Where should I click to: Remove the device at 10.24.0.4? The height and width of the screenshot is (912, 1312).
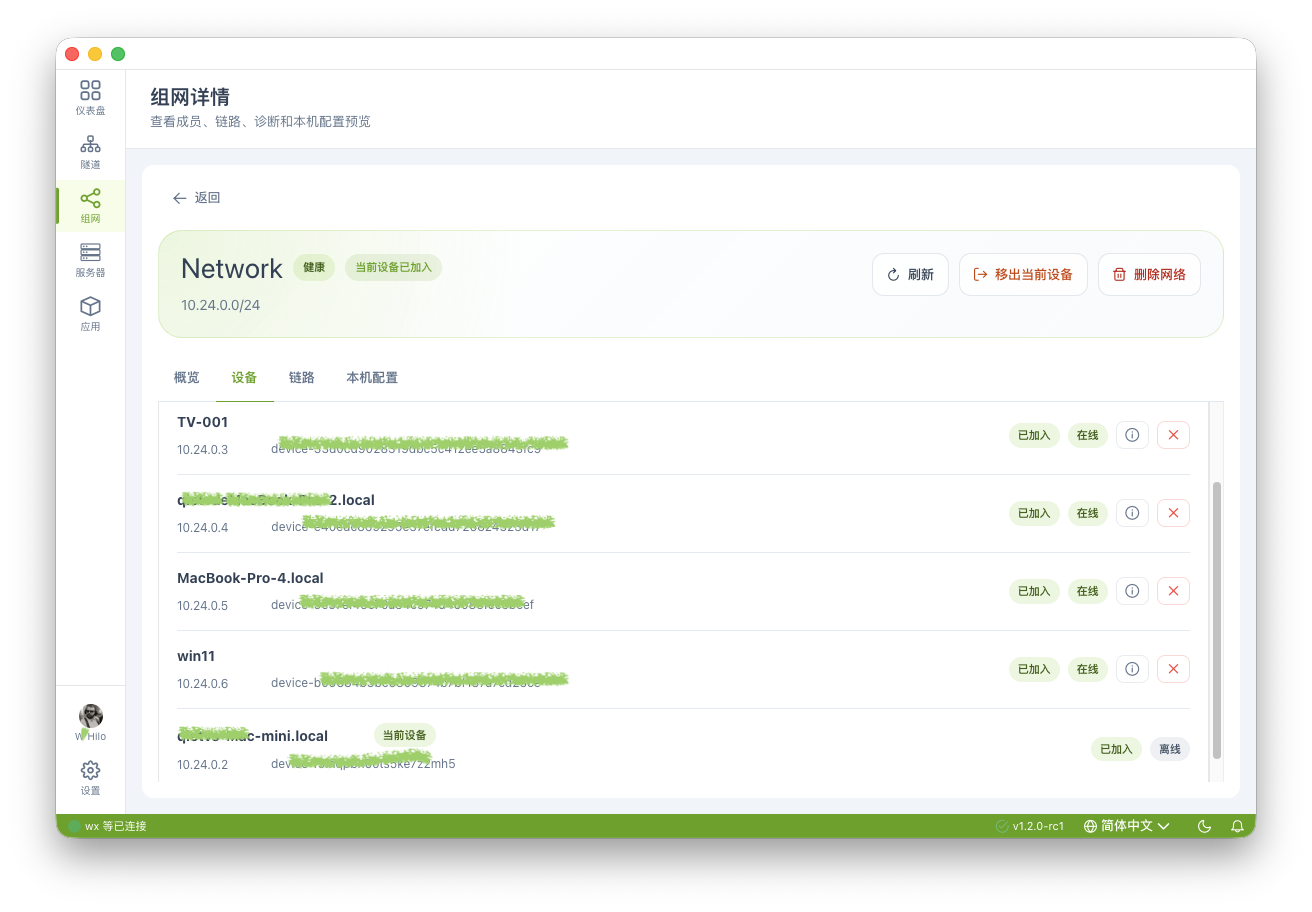coord(1173,513)
